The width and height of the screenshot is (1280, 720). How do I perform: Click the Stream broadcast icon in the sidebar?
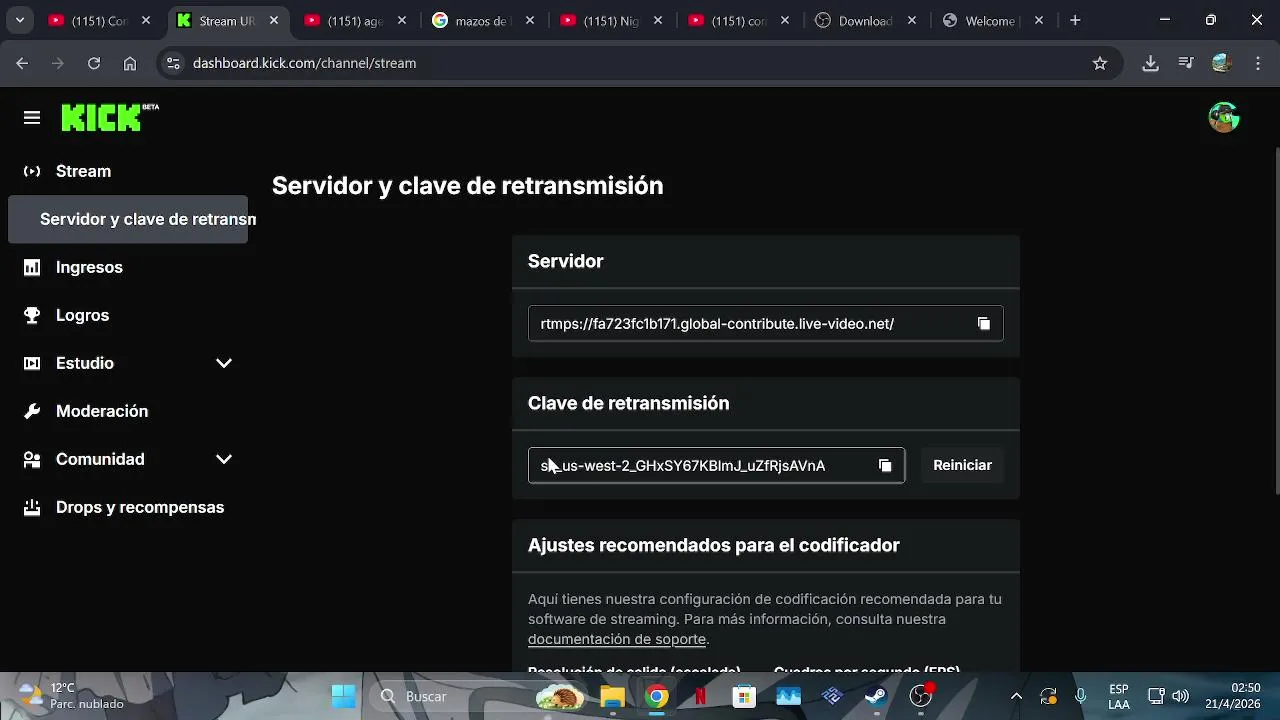point(32,171)
